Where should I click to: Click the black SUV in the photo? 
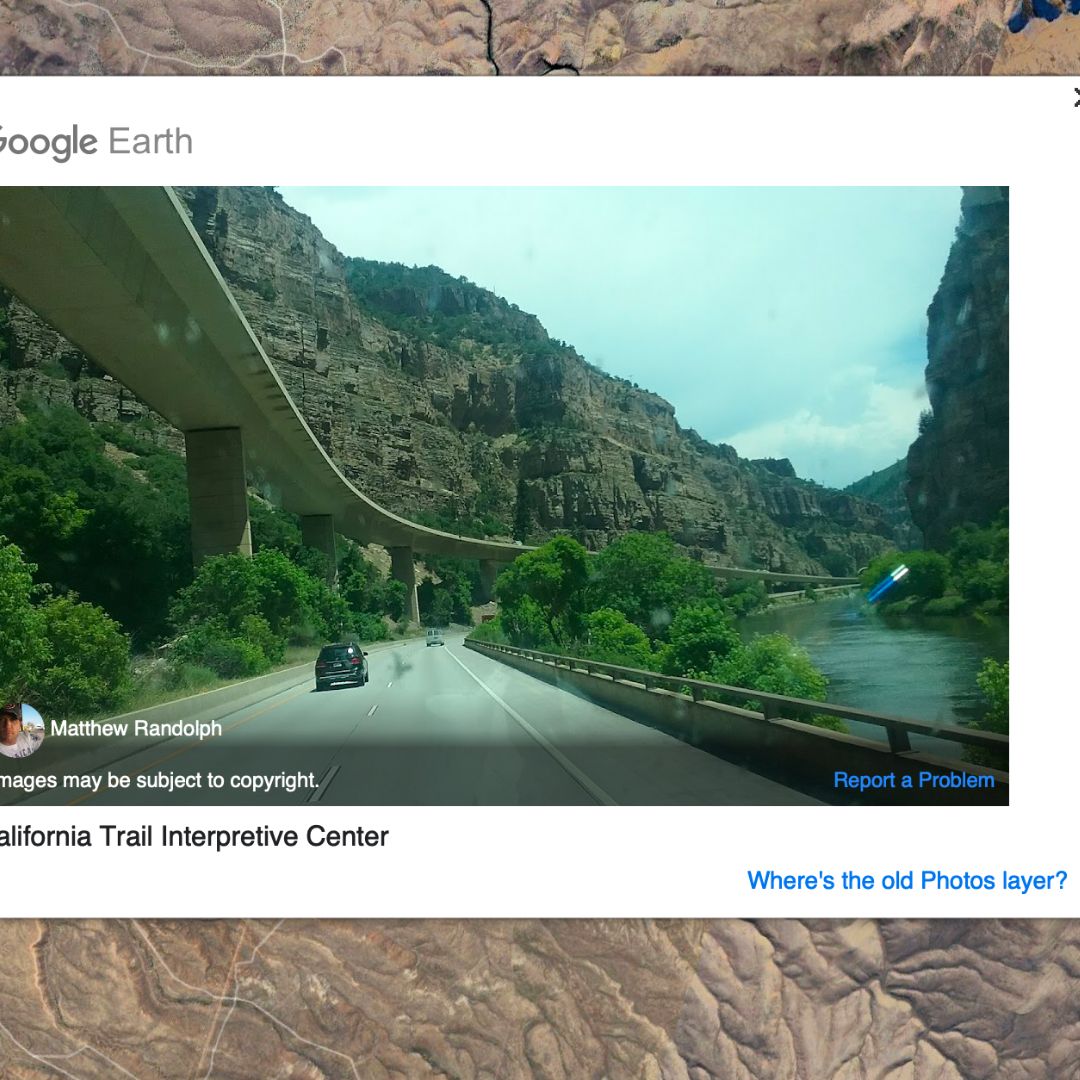(341, 665)
